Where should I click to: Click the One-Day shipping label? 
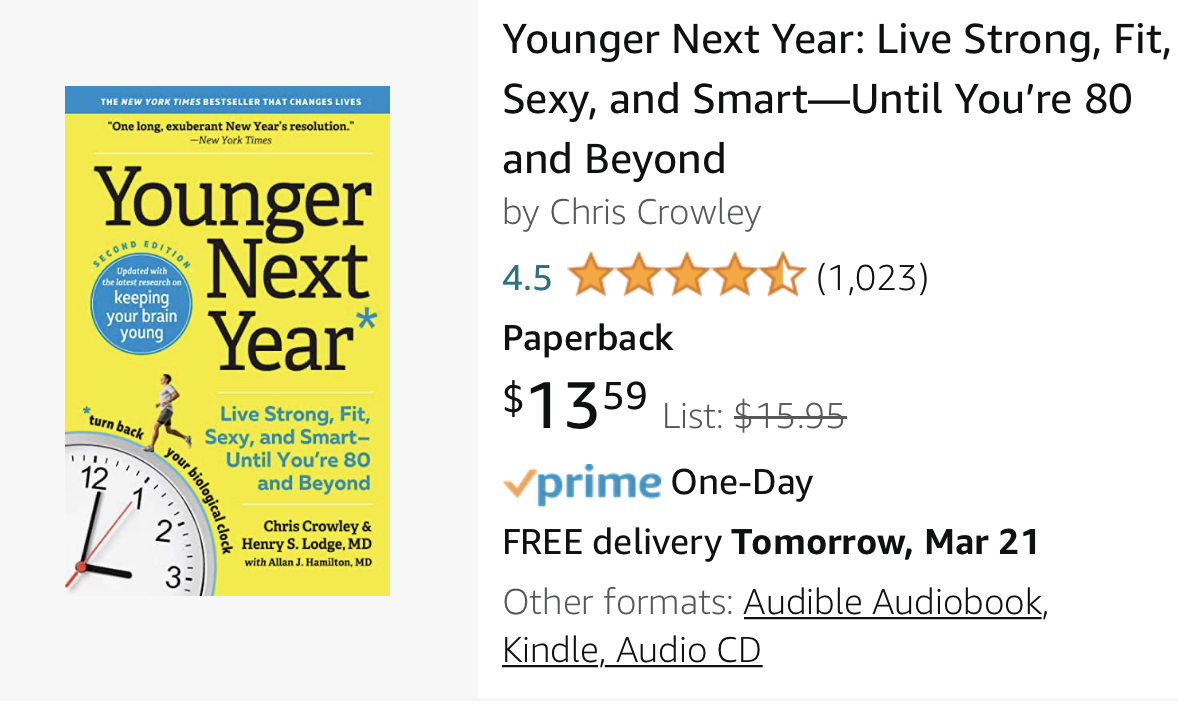tap(742, 483)
